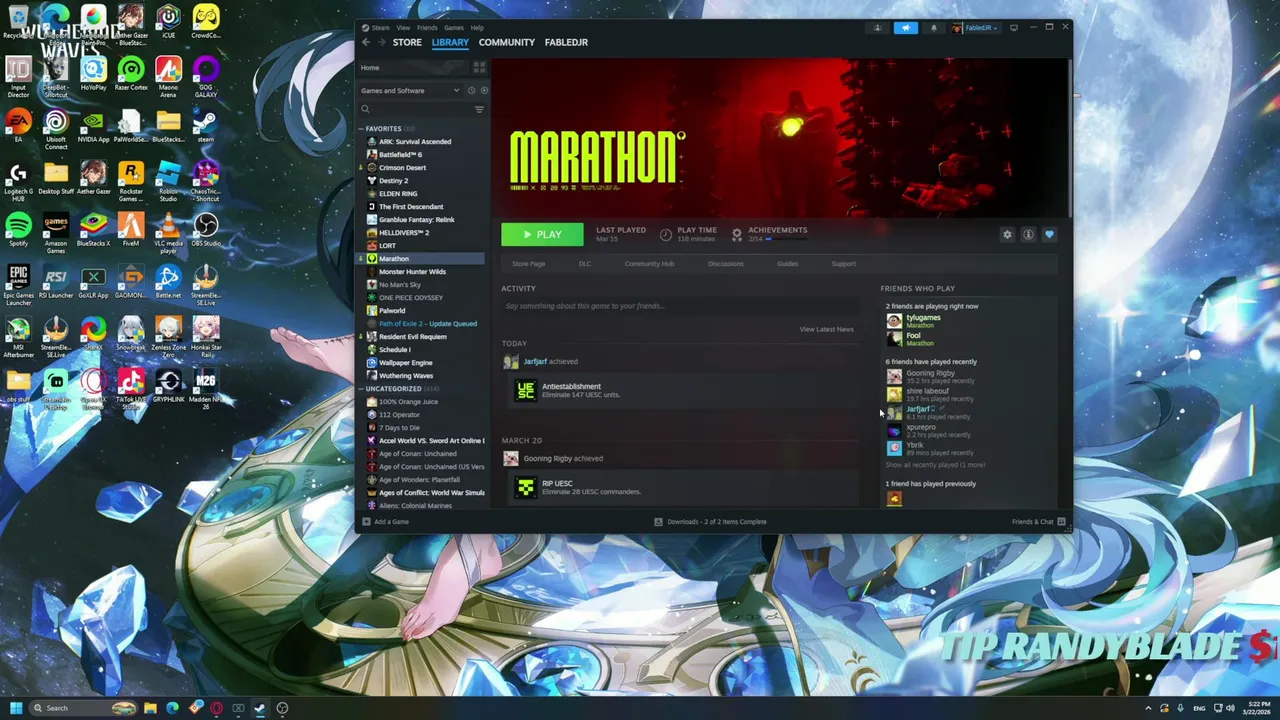This screenshot has width=1280, height=720.
Task: Open the Razer Cortex desktop icon
Action: point(130,73)
